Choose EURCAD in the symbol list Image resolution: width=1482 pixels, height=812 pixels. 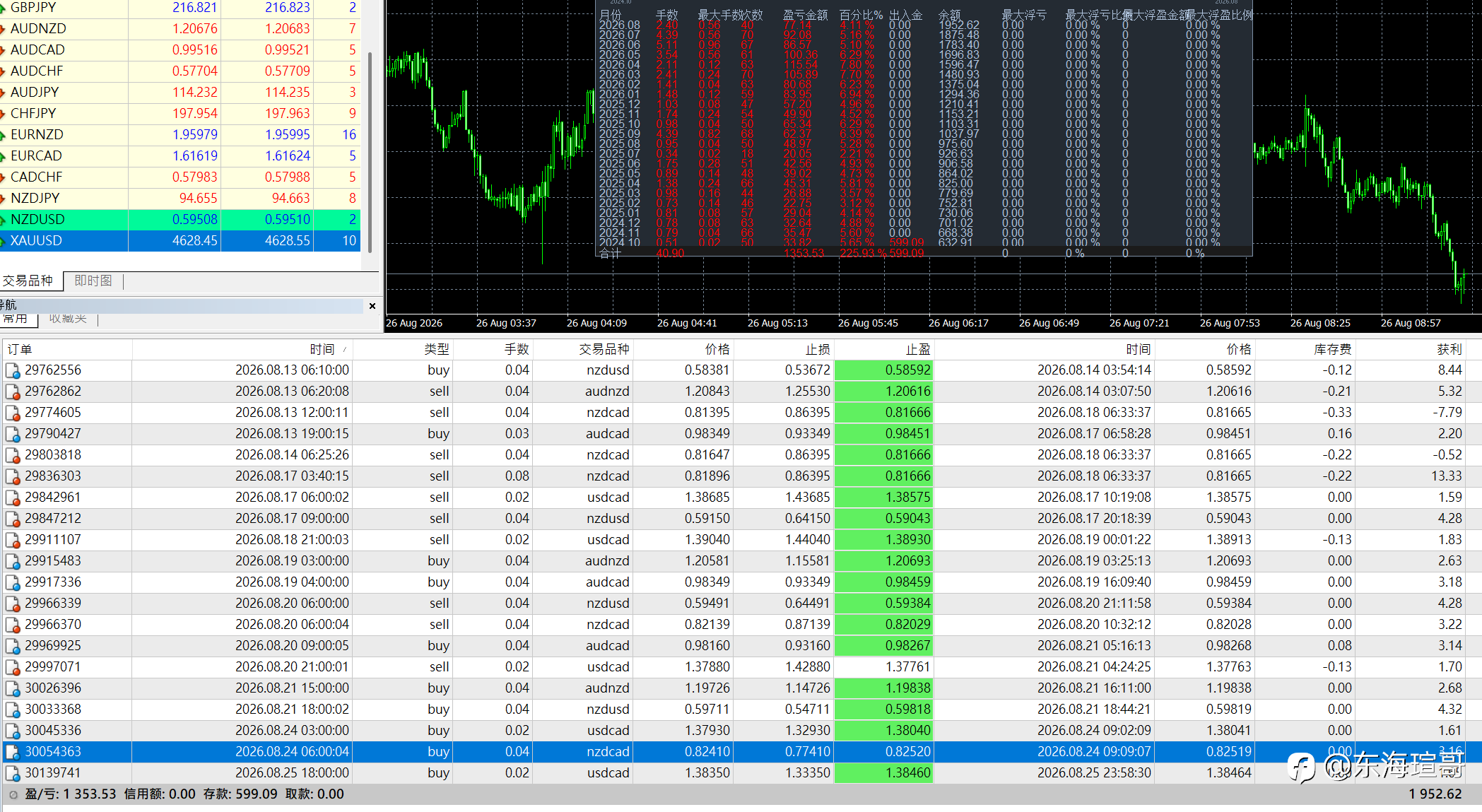tap(180, 156)
